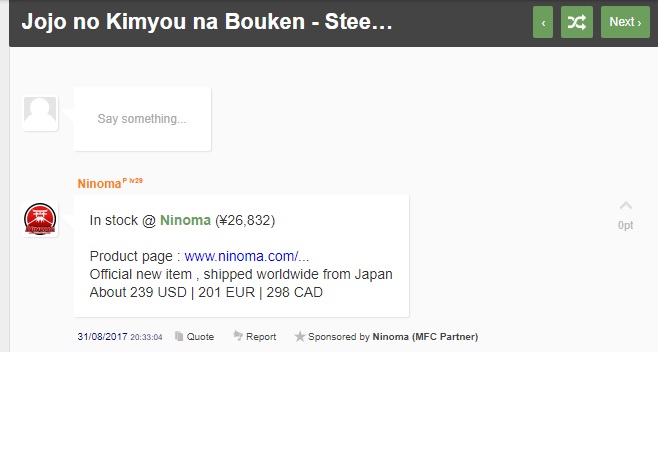Open the Ninoma (MFC Partner) sponsor link

click(425, 337)
